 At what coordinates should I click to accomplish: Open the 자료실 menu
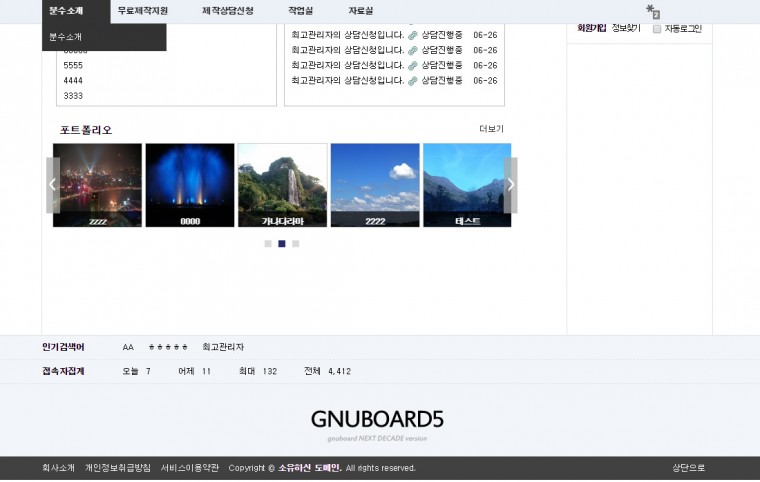click(361, 11)
